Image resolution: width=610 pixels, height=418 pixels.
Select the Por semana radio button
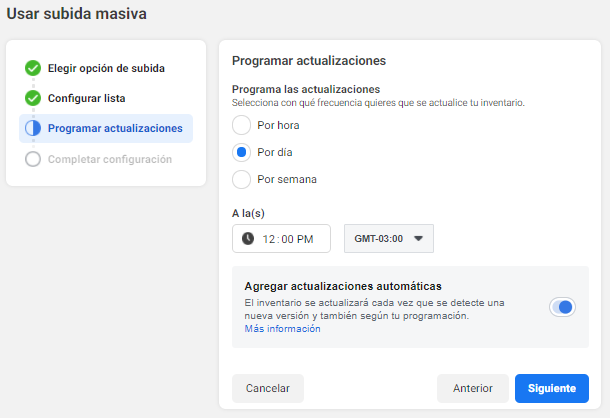click(x=241, y=179)
